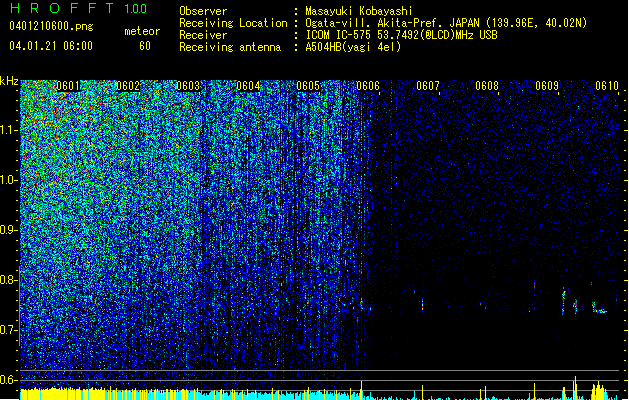
Task: Click the 0.7 kHz axis label
Action: (x=8, y=330)
